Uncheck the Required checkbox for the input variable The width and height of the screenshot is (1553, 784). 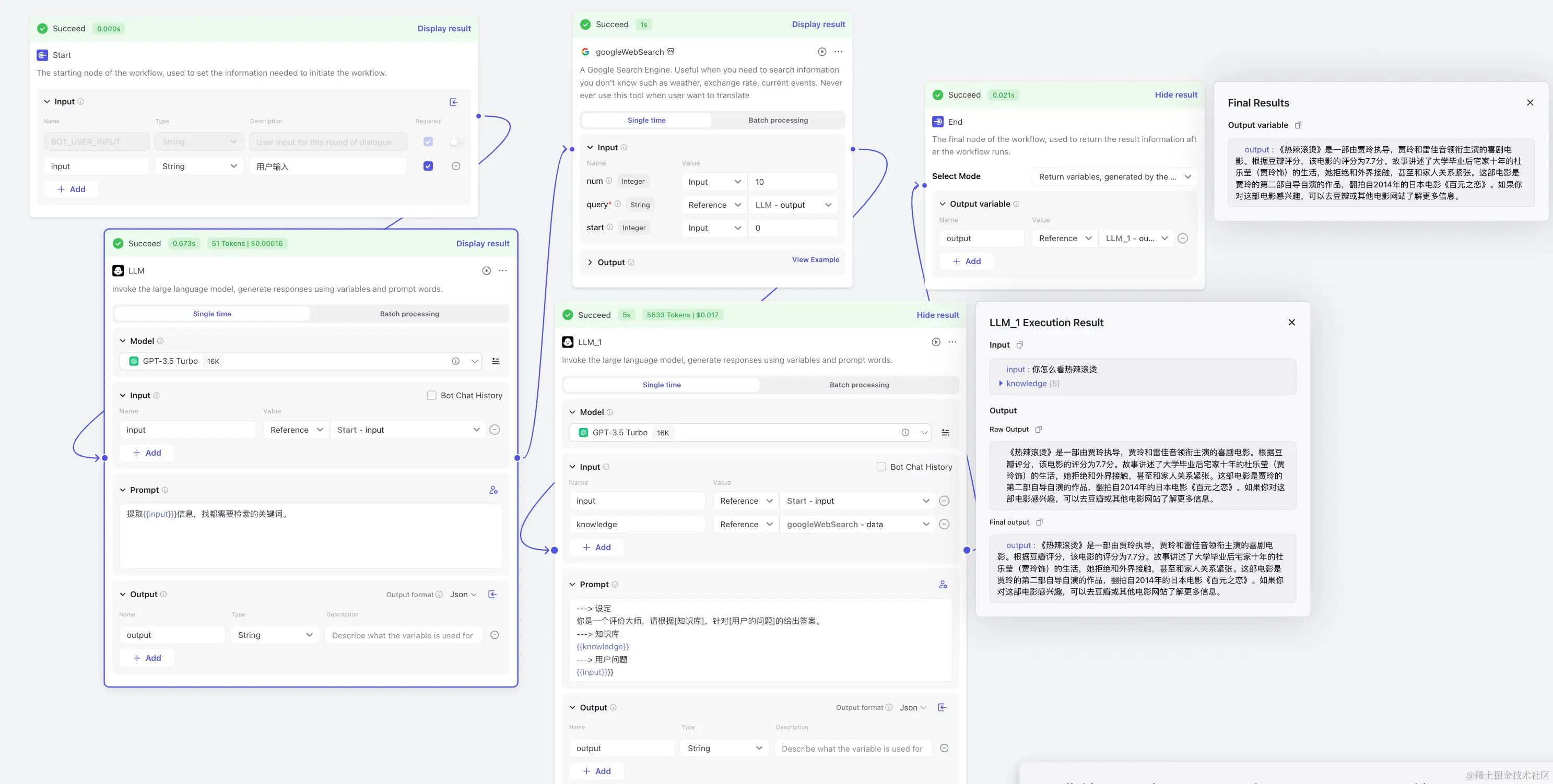pyautogui.click(x=428, y=165)
